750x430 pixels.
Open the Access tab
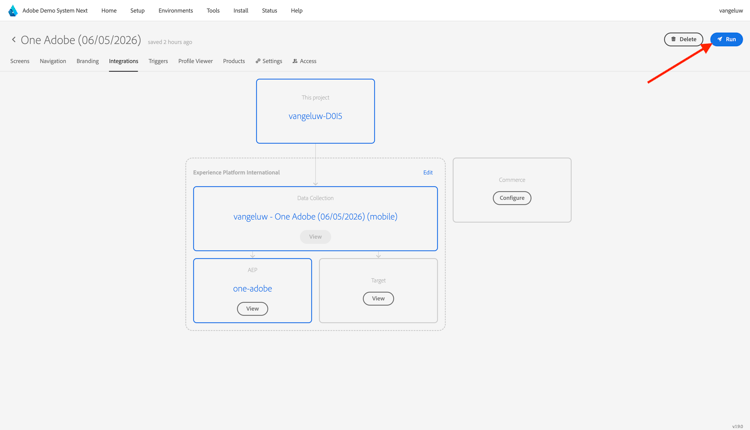point(304,61)
